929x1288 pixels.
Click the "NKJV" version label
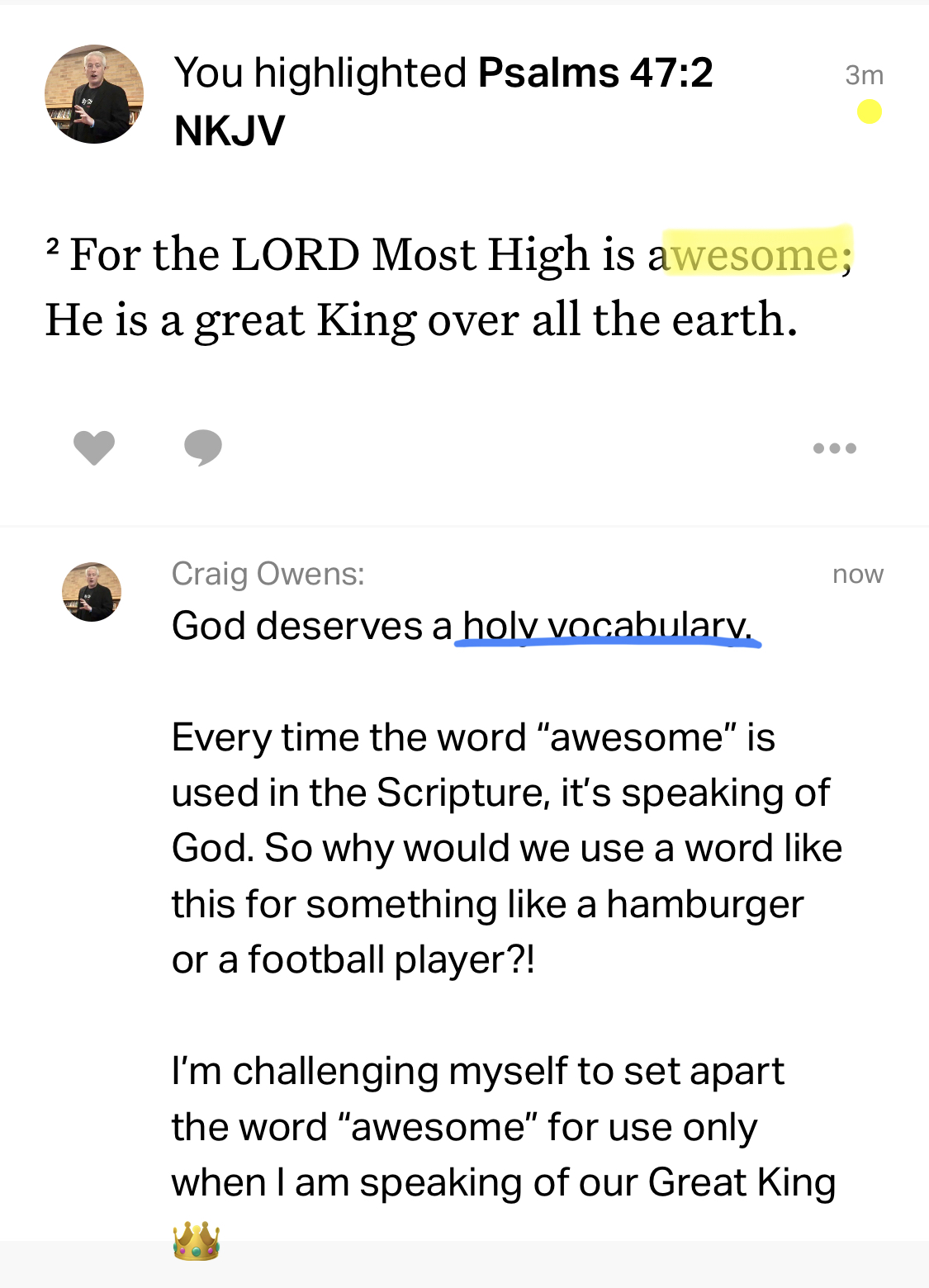tap(230, 130)
